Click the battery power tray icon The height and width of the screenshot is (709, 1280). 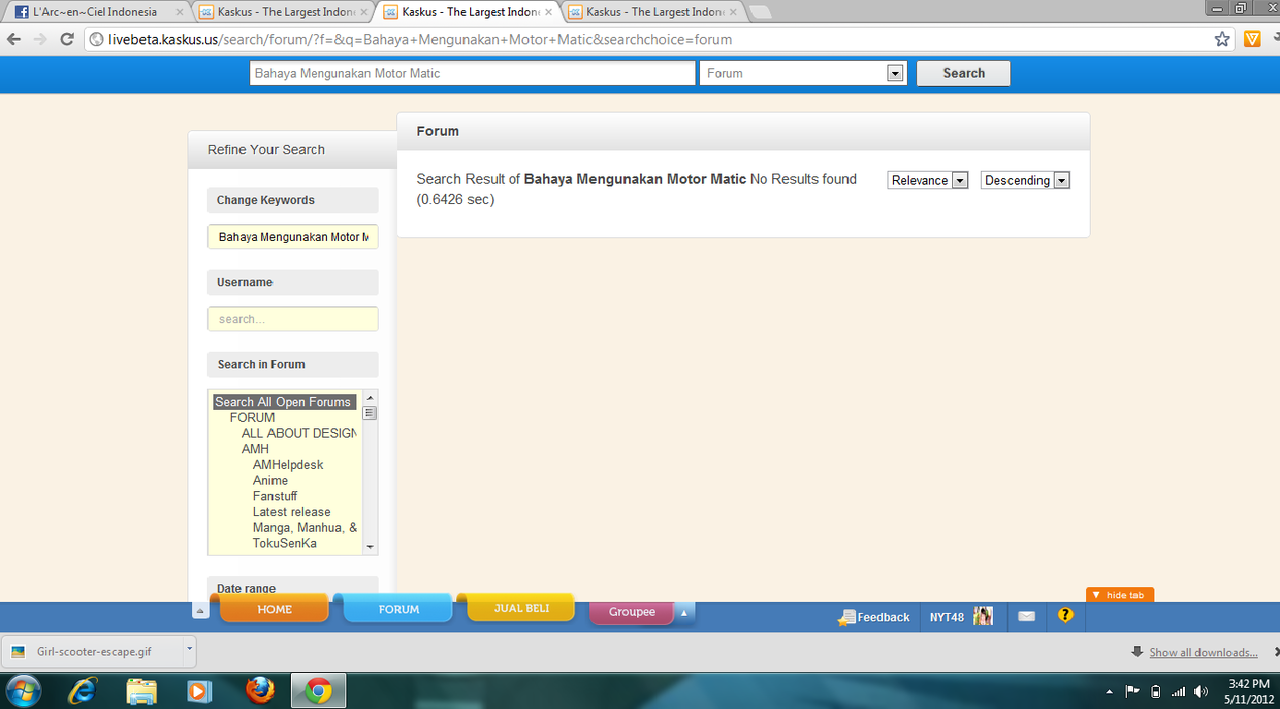1155,691
